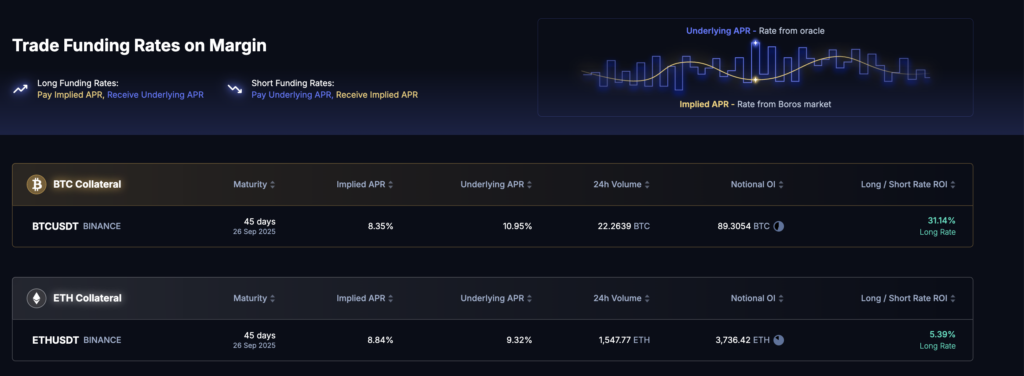Screen dimensions: 1024x376
Task: Sort BTC table by Implied APR
Action: pyautogui.click(x=365, y=185)
